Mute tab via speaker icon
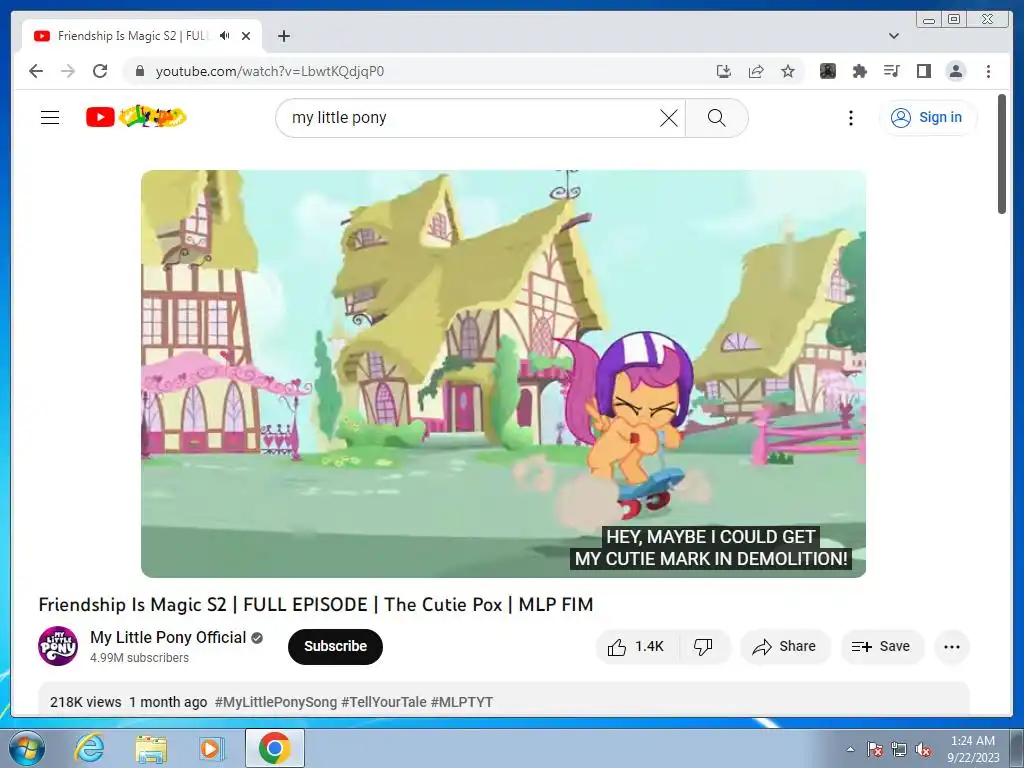Screen dimensions: 1024x768 225,36
